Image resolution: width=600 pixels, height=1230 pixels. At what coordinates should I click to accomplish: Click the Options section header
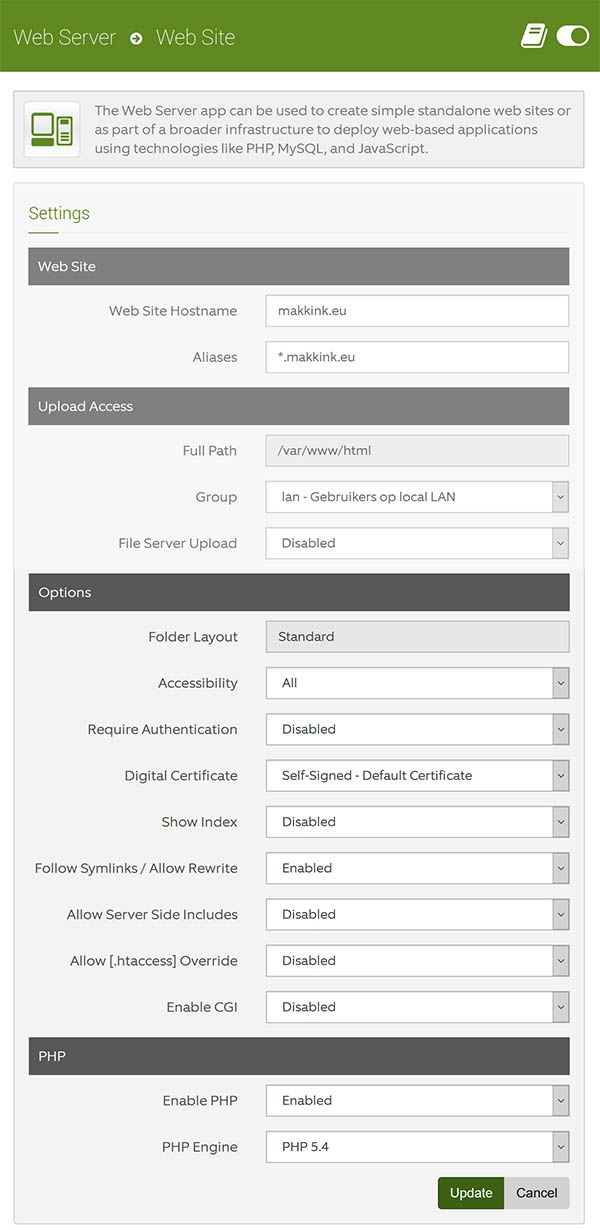tap(298, 592)
